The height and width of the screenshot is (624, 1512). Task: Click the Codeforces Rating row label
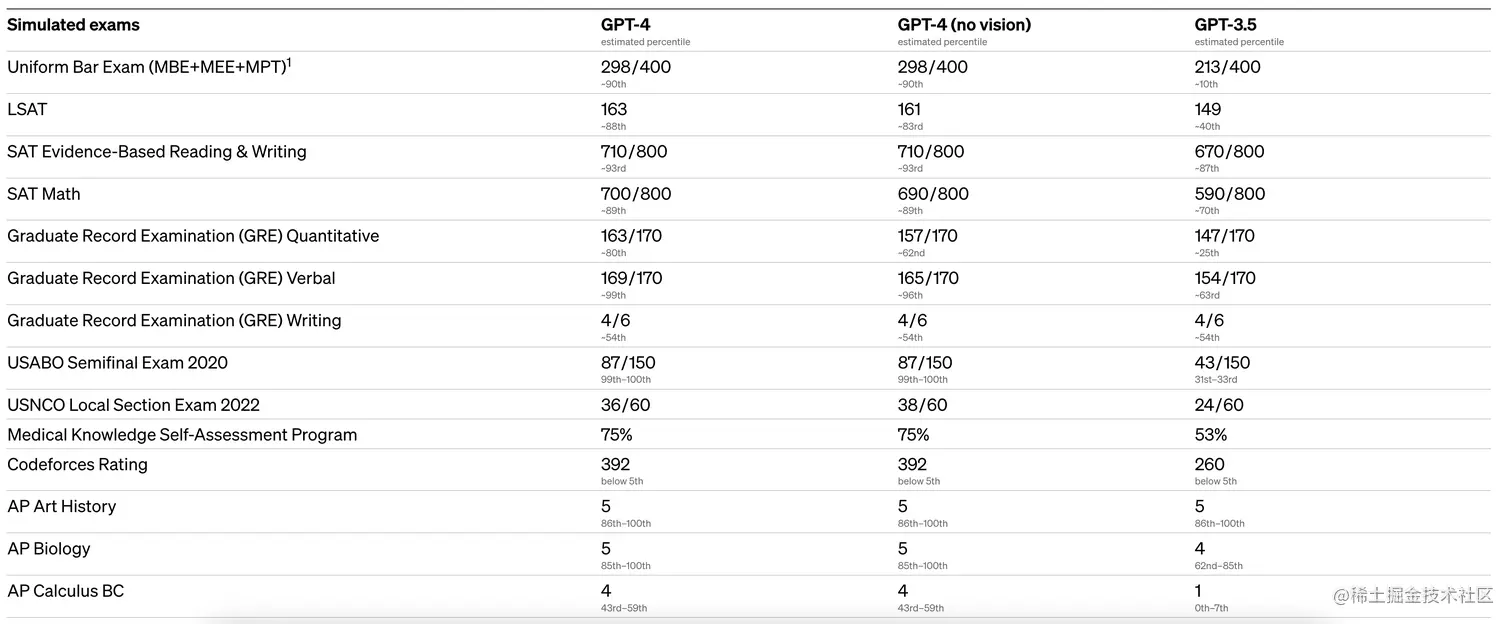[77, 465]
